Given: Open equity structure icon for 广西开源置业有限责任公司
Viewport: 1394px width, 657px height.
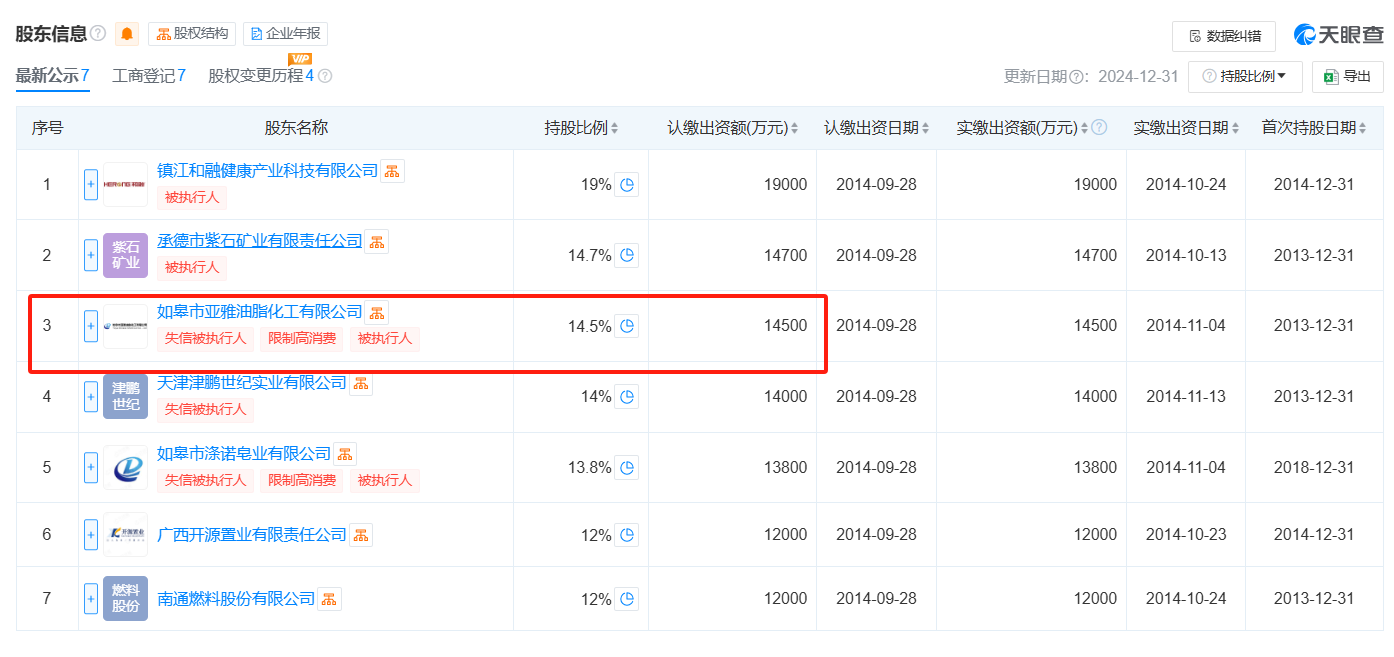Looking at the screenshot, I should click(360, 535).
